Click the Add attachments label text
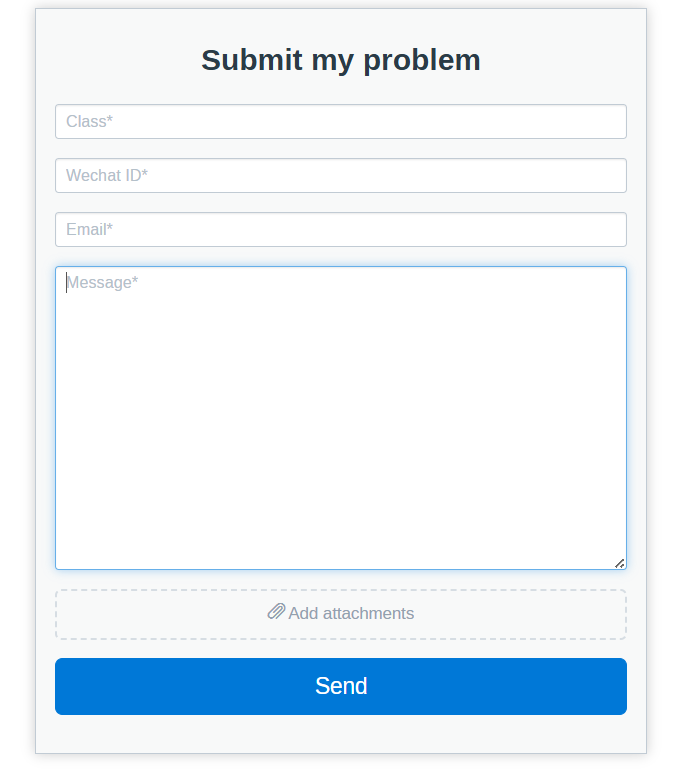The image size is (674, 782). click(351, 614)
